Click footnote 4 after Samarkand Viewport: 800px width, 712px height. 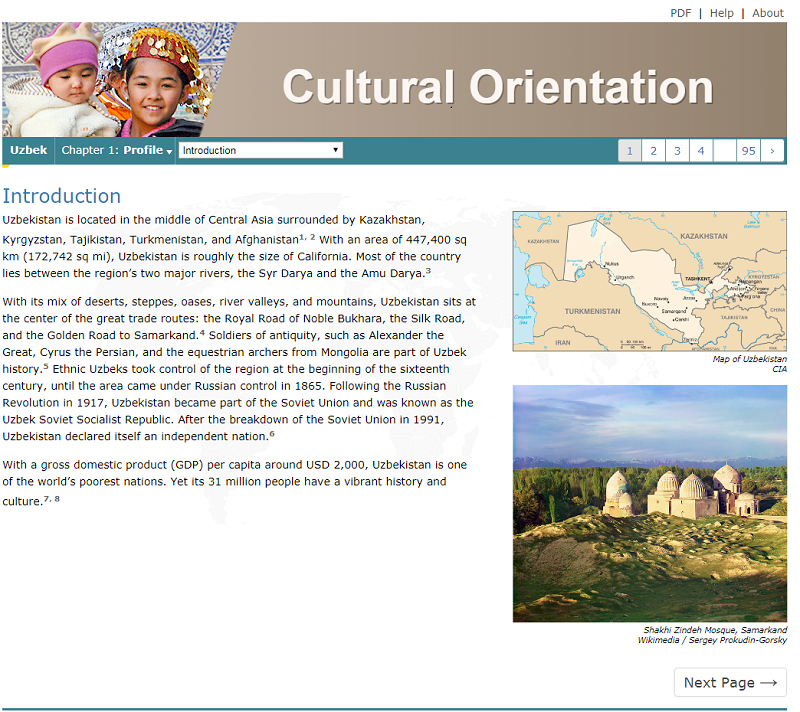click(x=202, y=332)
